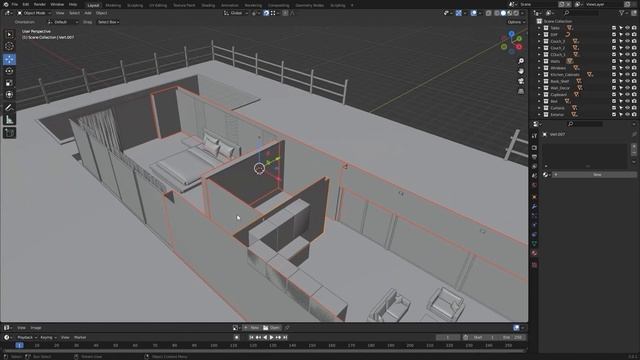This screenshot has height=360, width=640.
Task: Open the Material properties tab icon
Action: [534, 253]
